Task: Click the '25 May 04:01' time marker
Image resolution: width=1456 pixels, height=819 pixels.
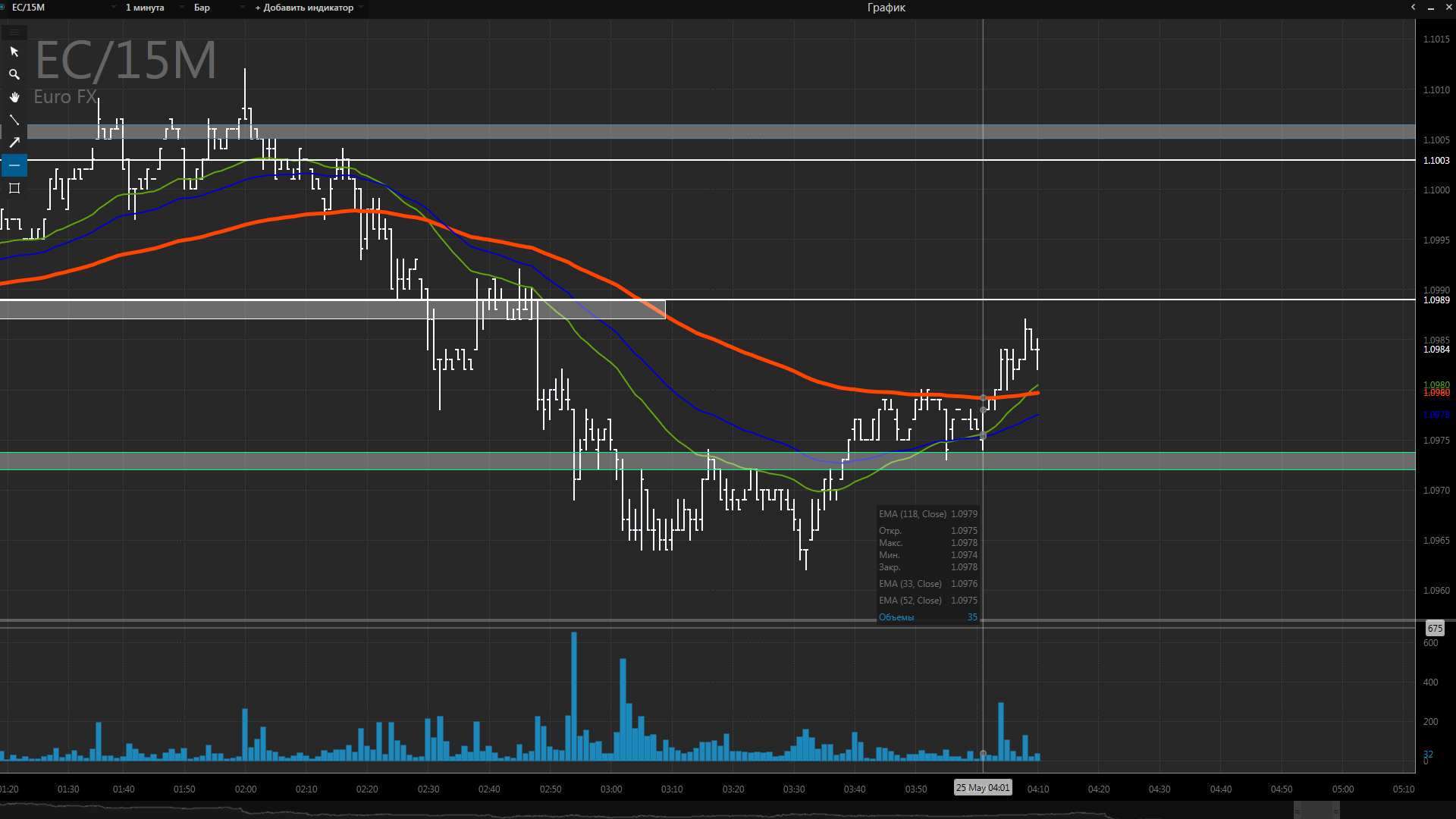Action: click(x=983, y=788)
